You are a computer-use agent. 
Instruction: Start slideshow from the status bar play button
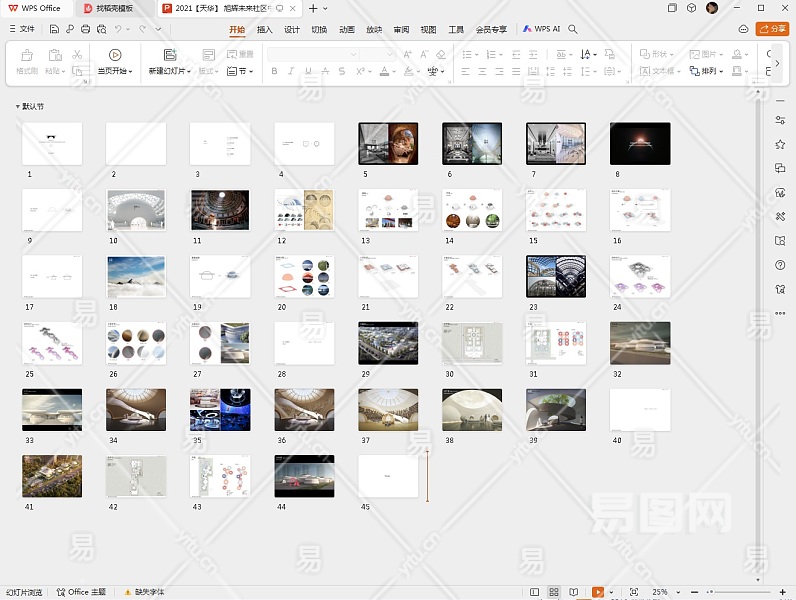click(598, 592)
